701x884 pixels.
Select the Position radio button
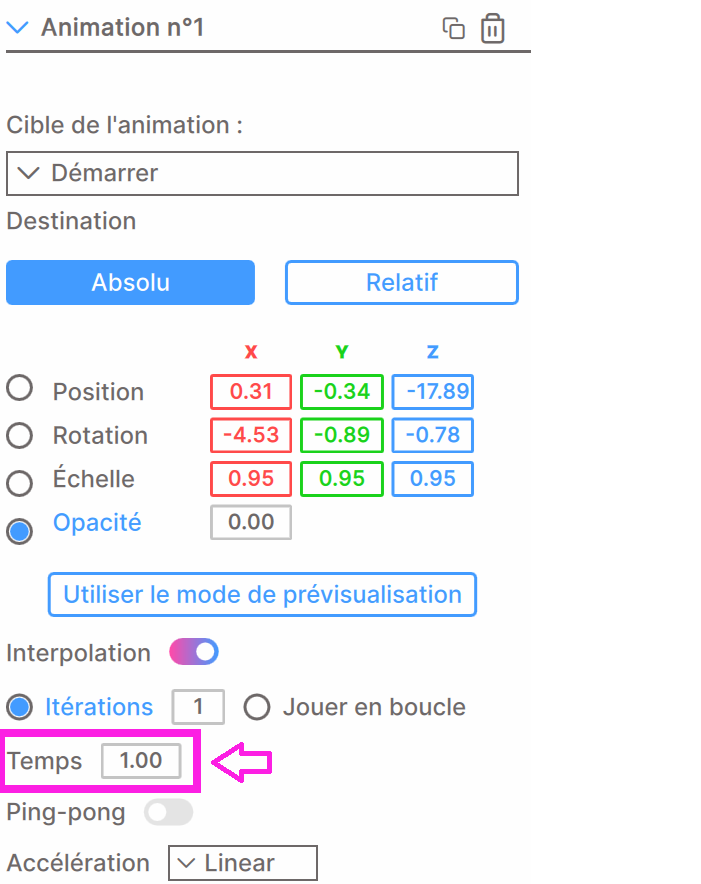(20, 388)
